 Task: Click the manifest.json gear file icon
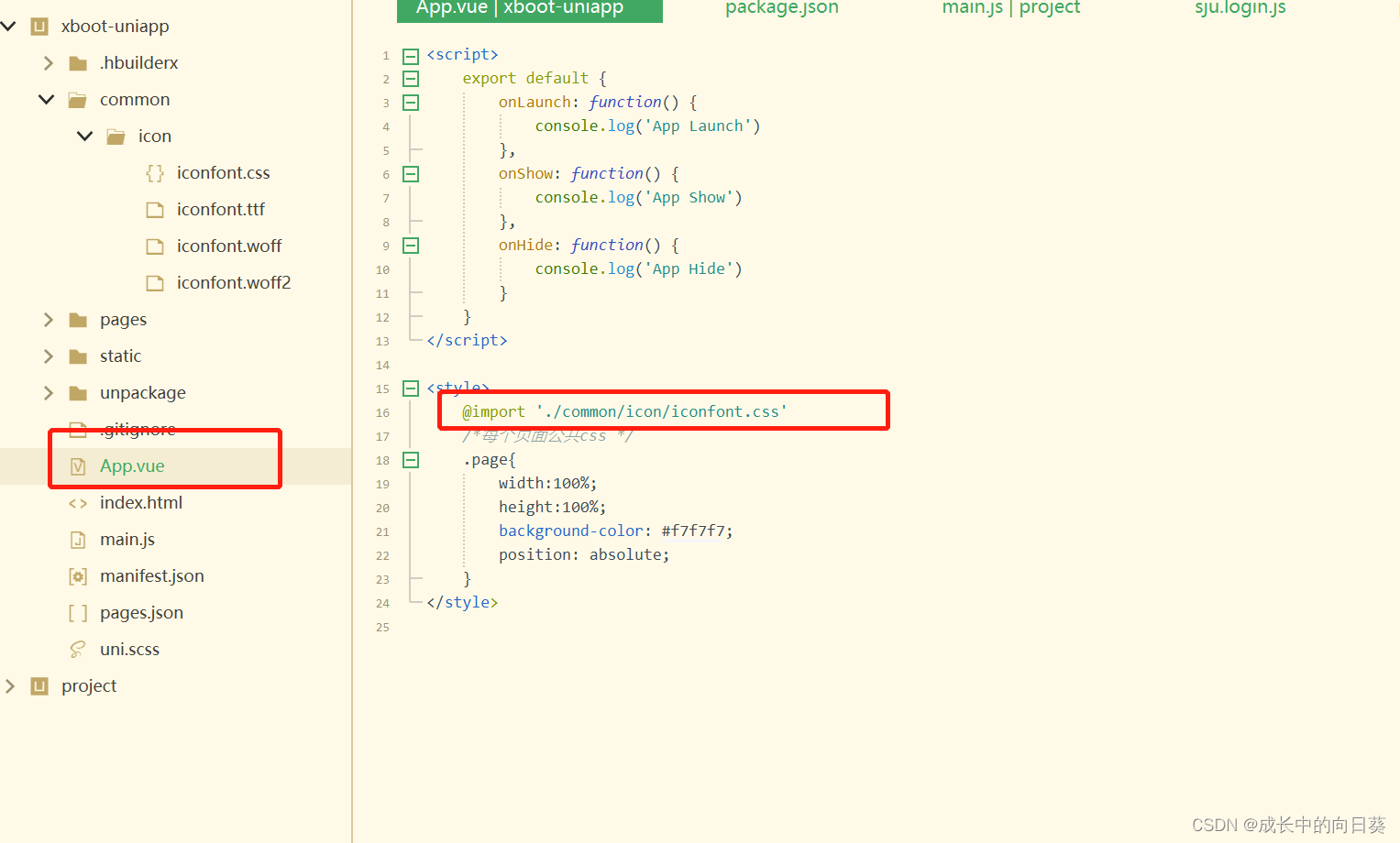point(78,576)
